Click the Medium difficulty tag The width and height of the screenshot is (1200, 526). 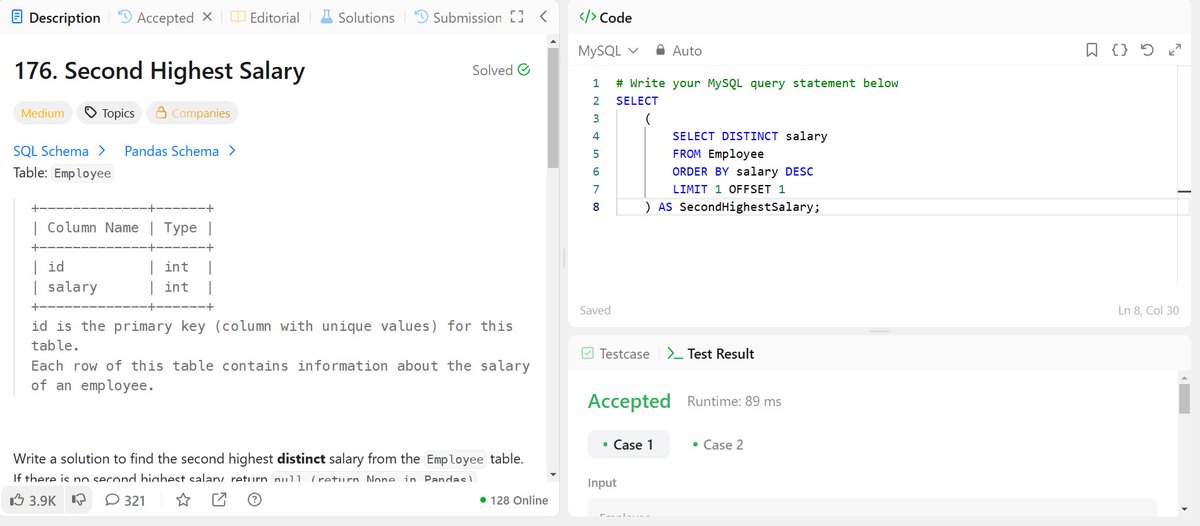[42, 113]
